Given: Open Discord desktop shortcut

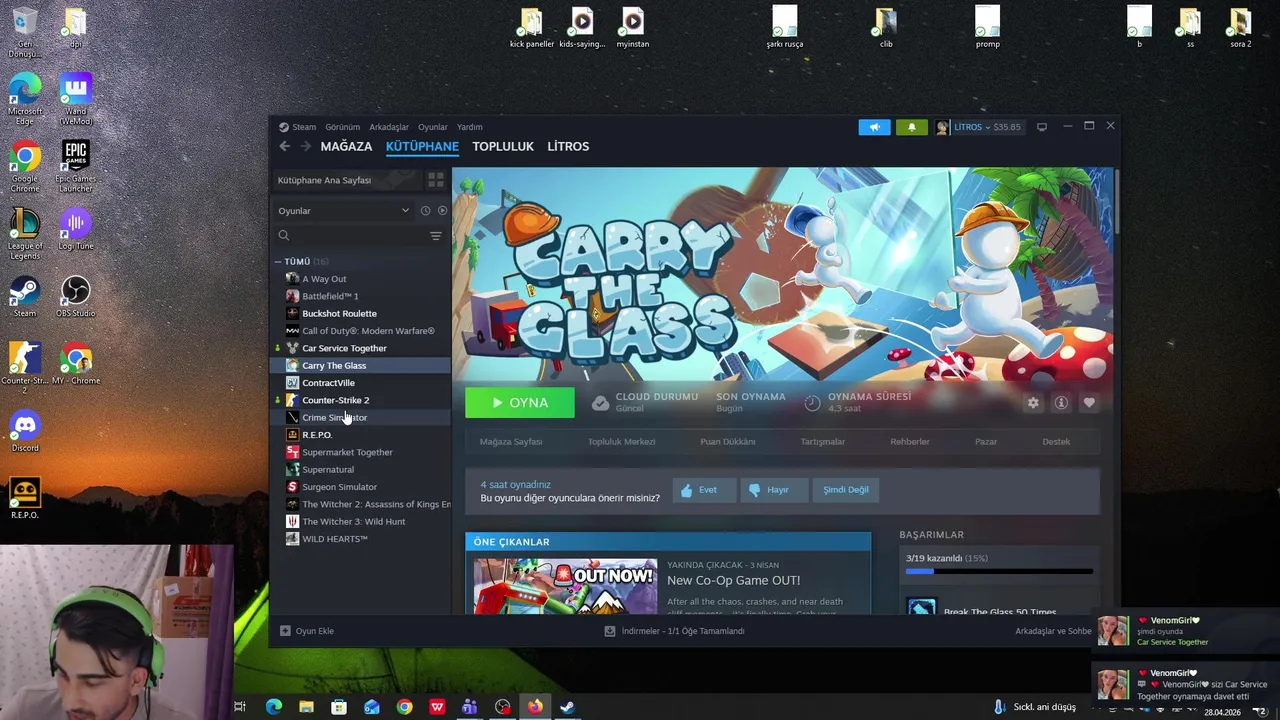Looking at the screenshot, I should point(25,431).
